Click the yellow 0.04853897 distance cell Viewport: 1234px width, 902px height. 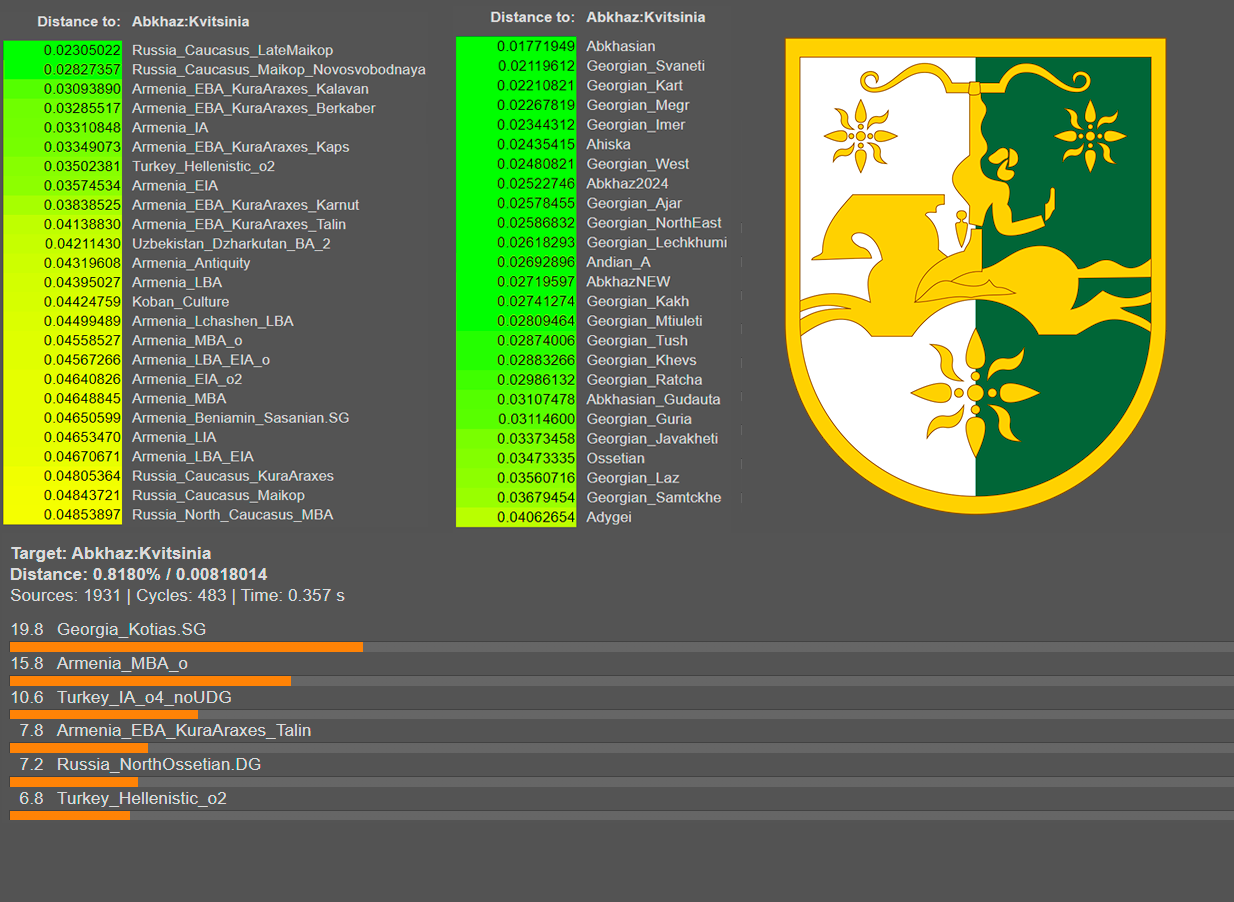tap(64, 515)
